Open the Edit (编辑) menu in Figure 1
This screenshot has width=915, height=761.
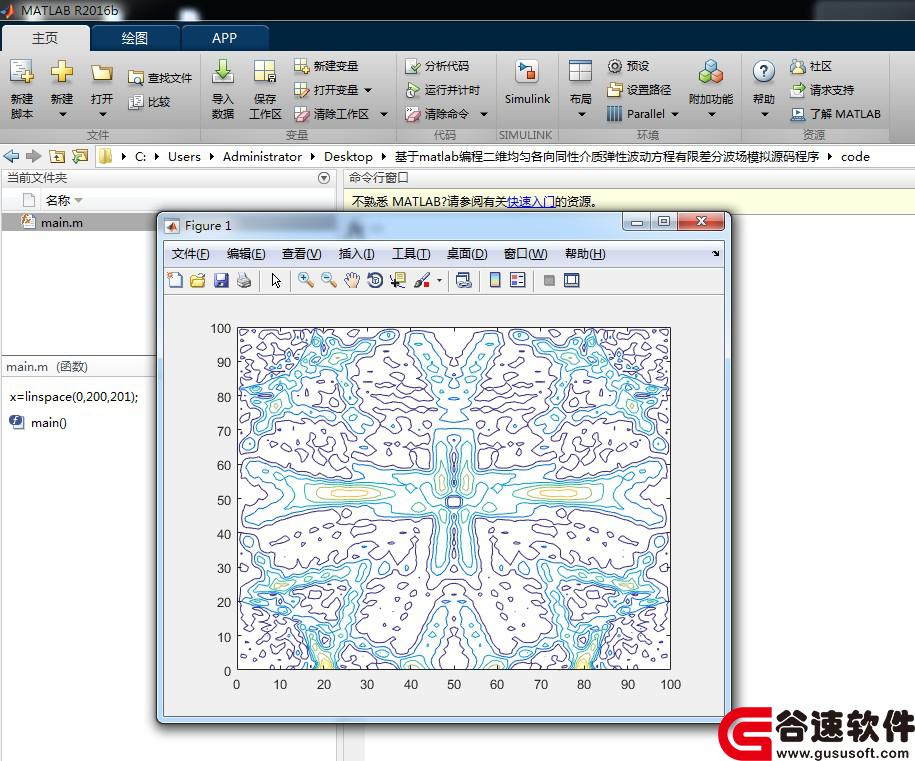tap(246, 254)
